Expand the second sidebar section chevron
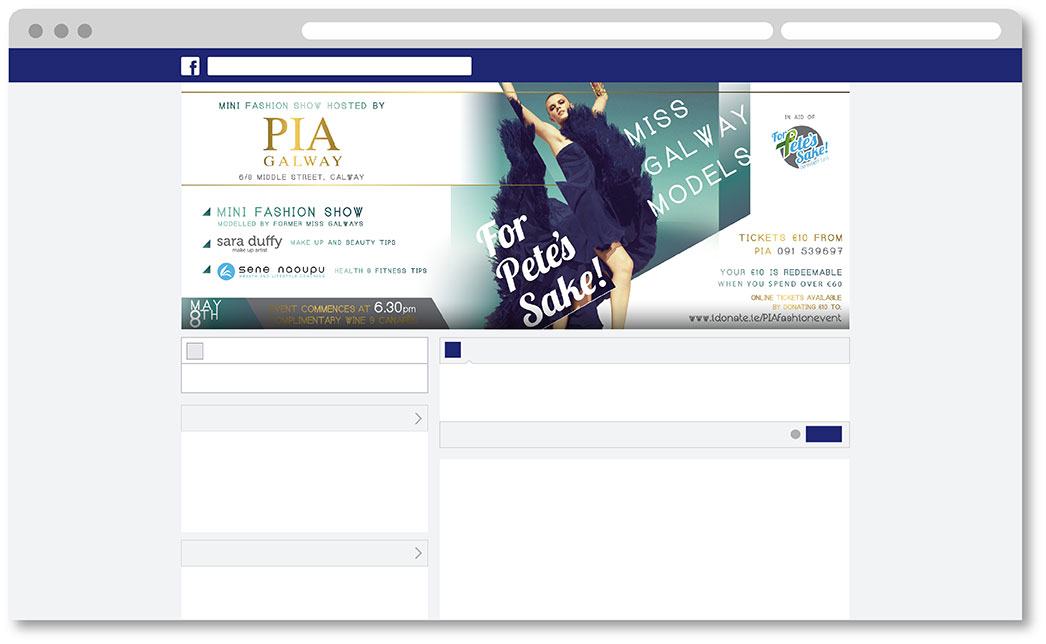 point(418,553)
